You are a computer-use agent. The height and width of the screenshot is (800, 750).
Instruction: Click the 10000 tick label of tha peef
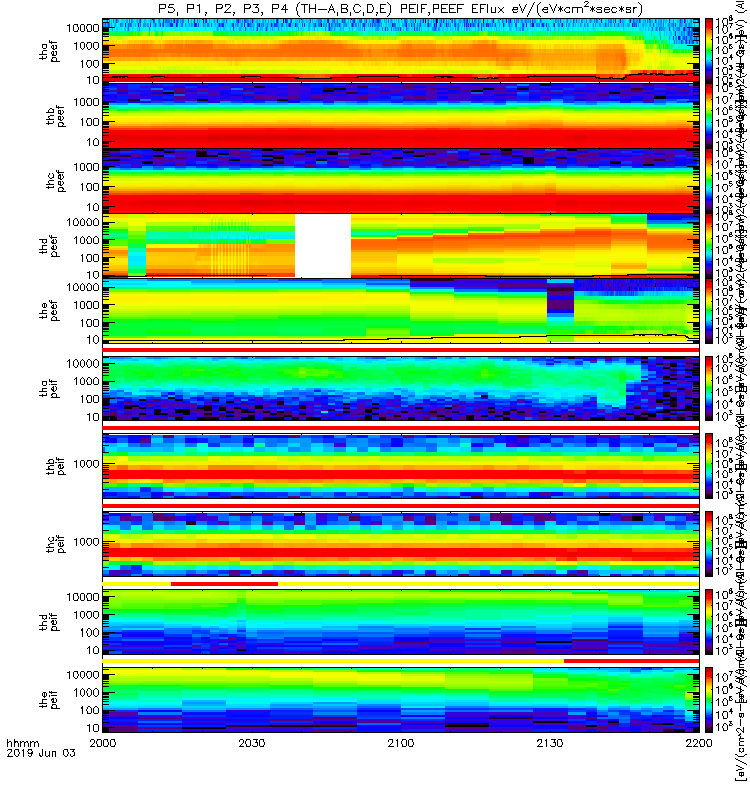coord(83,28)
